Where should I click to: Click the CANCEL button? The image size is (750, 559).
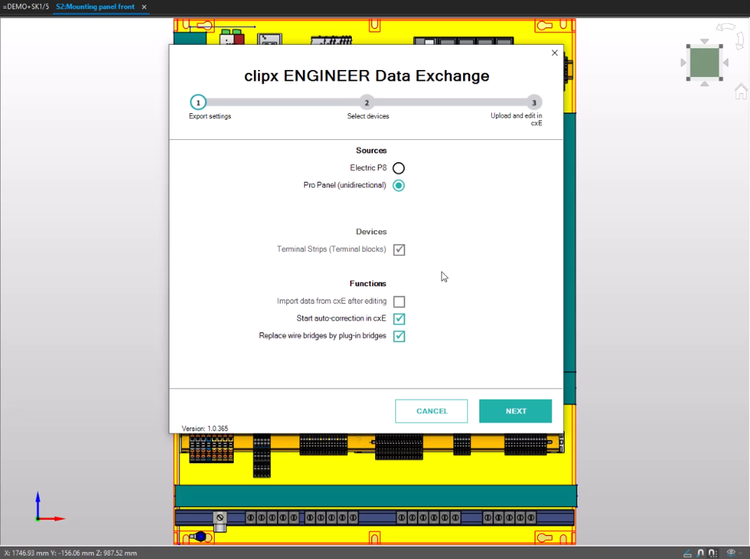431,411
